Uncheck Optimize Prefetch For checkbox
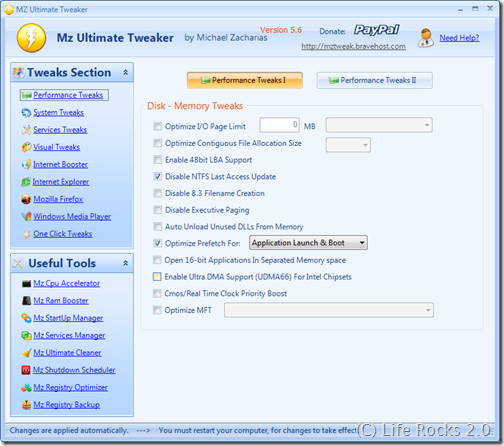504x446 pixels. tap(157, 243)
